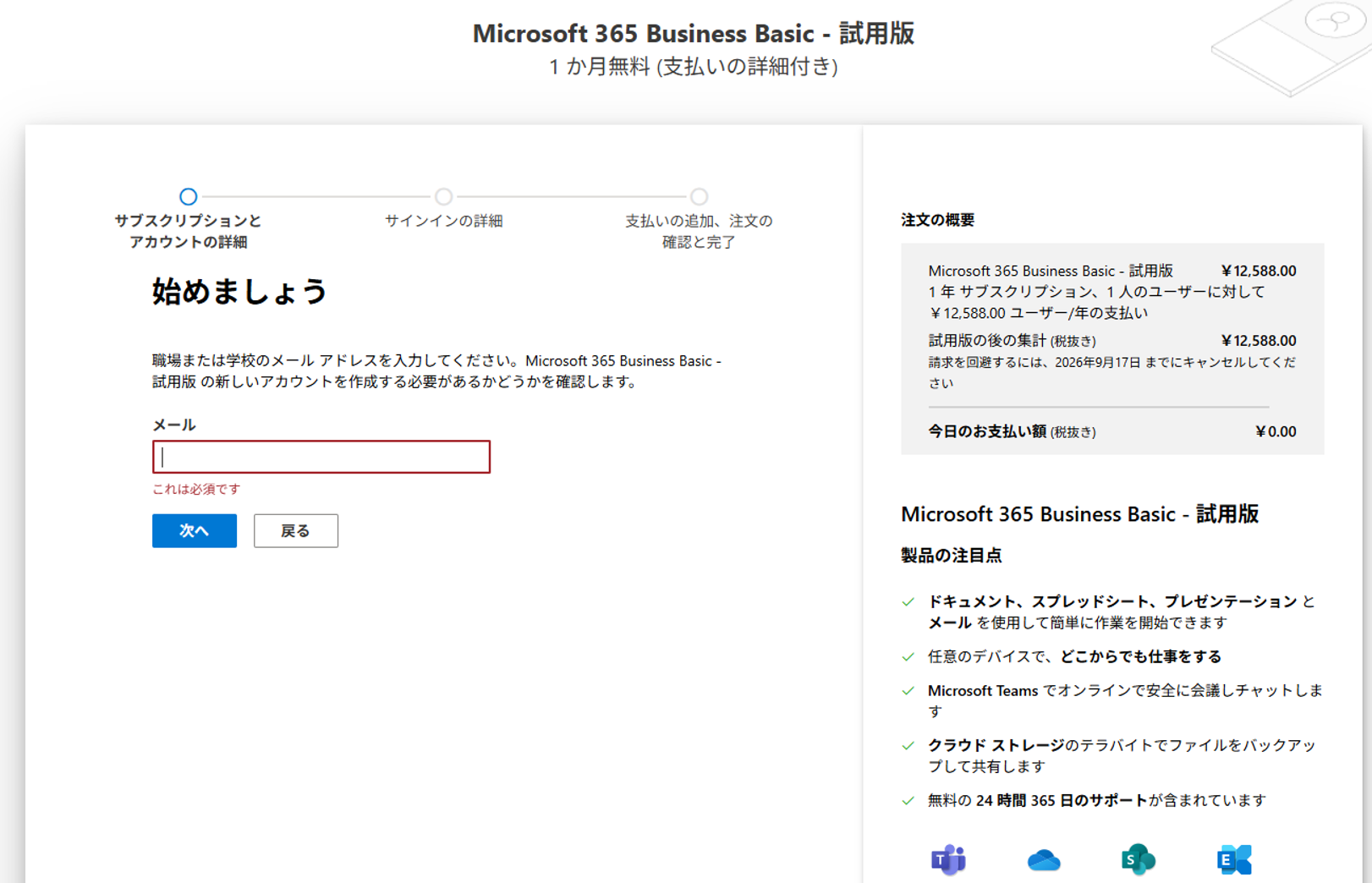Select the サブスクリプションとアカウントの詳細 step circle
This screenshot has height=883, width=1372.
pos(189,197)
